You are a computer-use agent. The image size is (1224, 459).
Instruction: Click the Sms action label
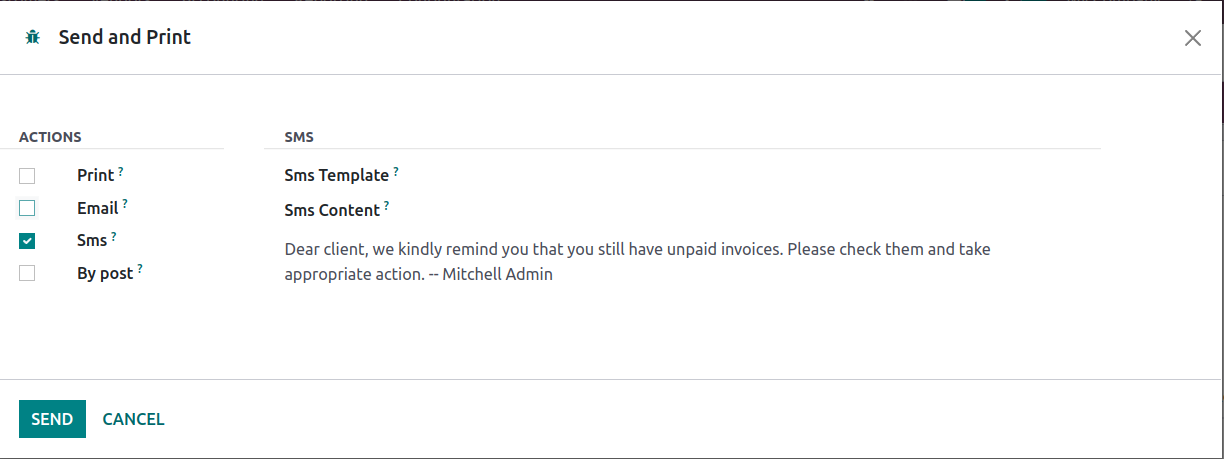click(92, 240)
